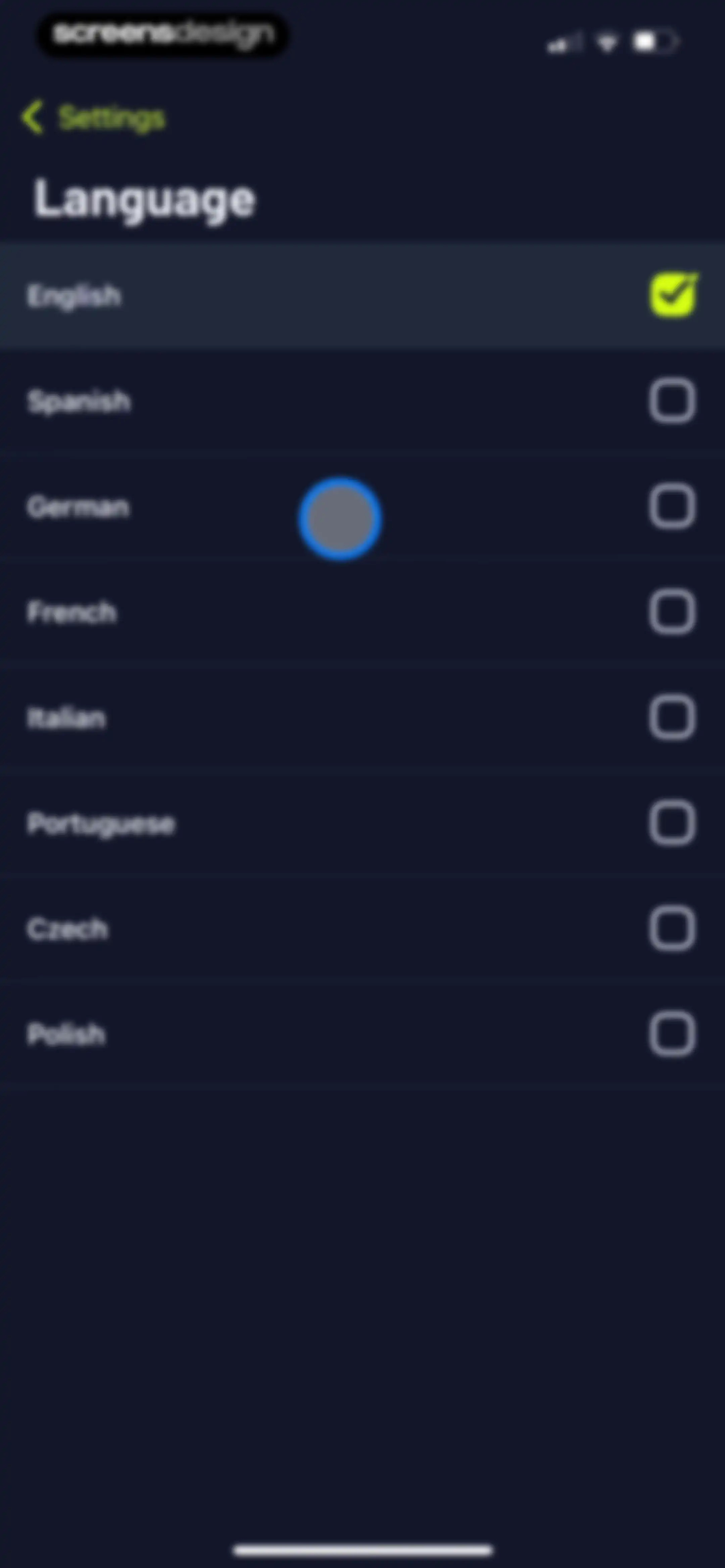The image size is (725, 1568).
Task: Select the Portuguese checkbox
Action: 672,823
